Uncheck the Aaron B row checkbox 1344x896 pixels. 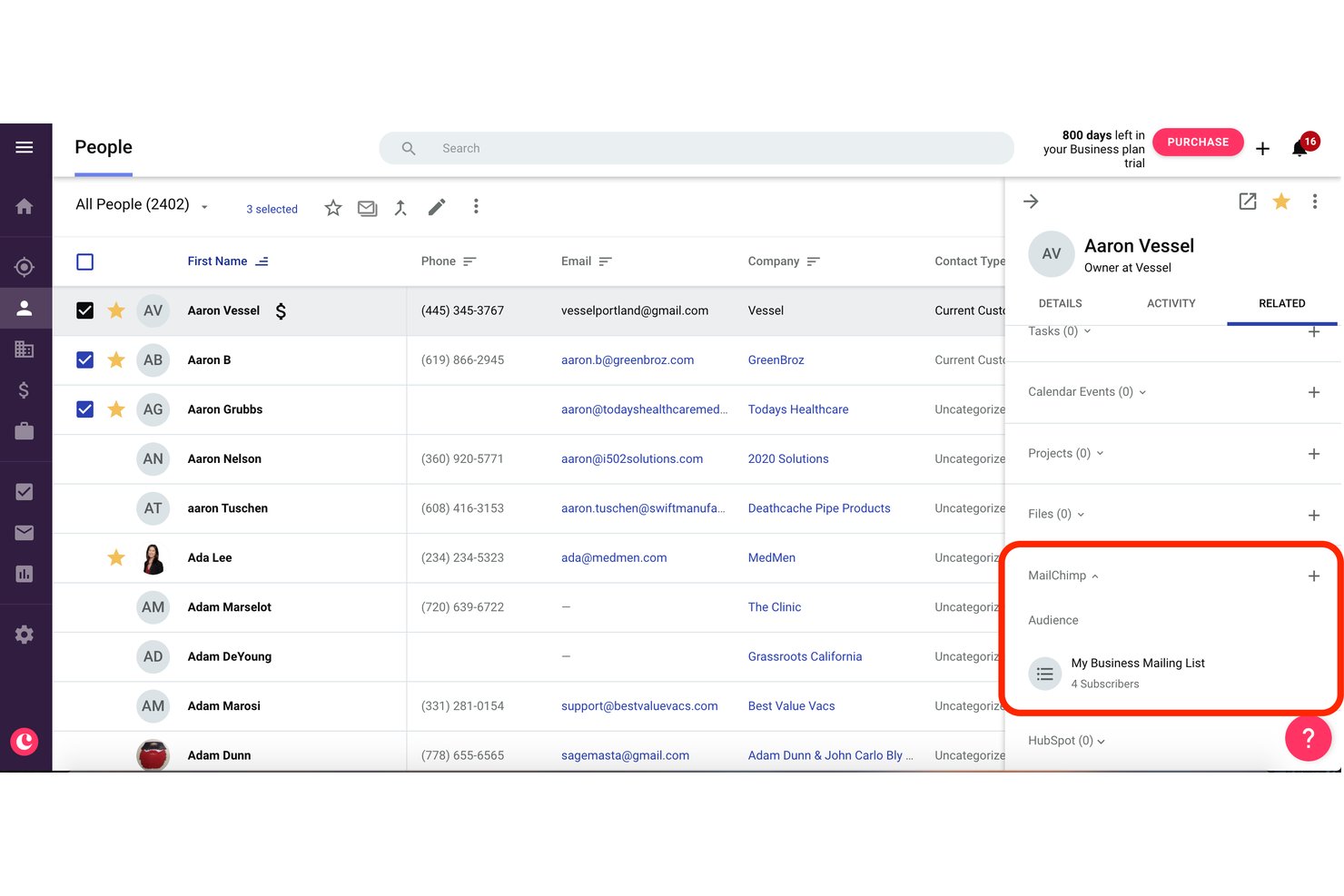click(x=85, y=359)
